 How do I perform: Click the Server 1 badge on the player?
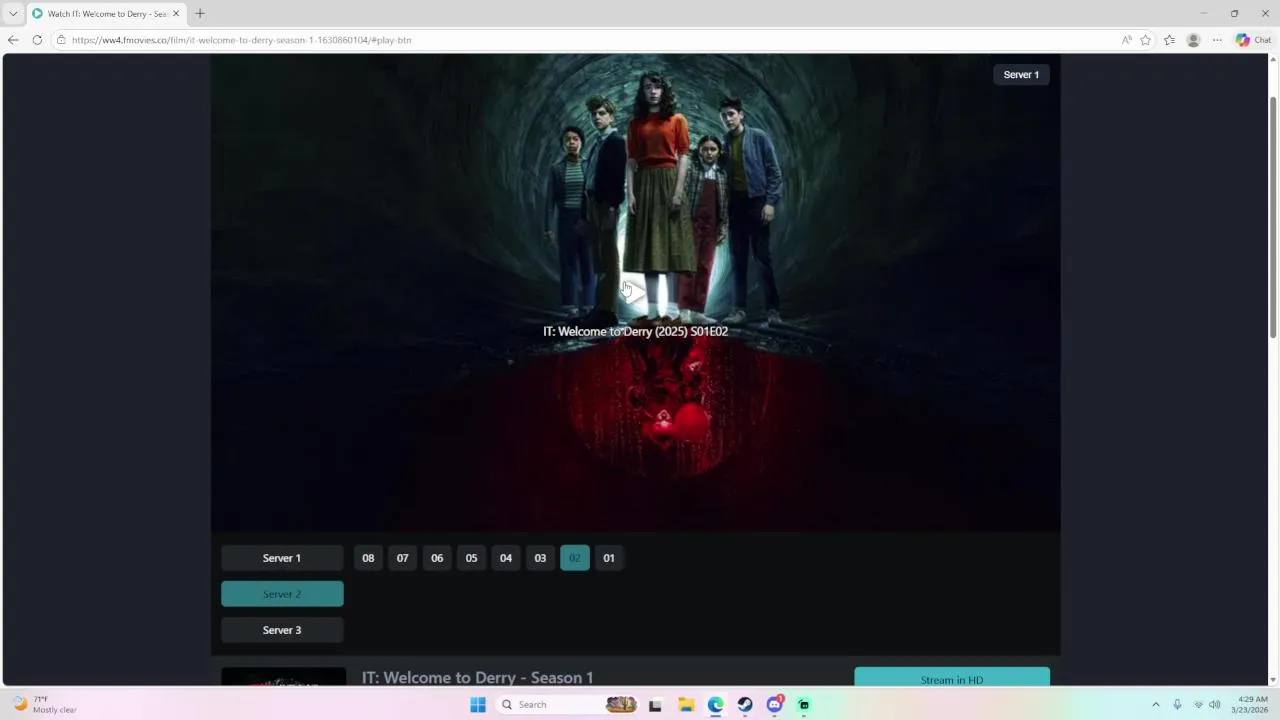pyautogui.click(x=1021, y=75)
